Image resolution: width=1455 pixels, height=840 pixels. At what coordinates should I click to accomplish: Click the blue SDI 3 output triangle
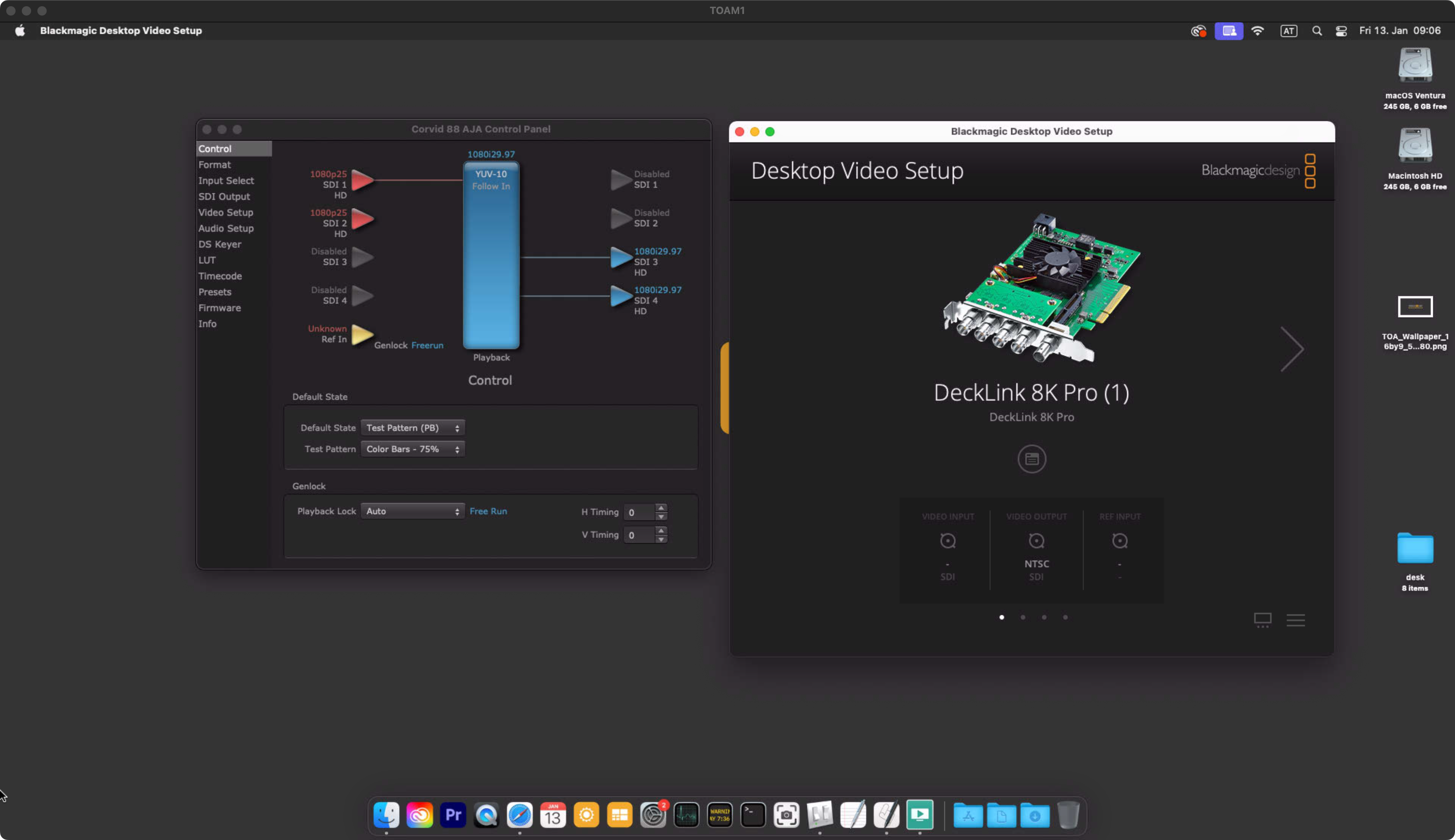tap(621, 257)
